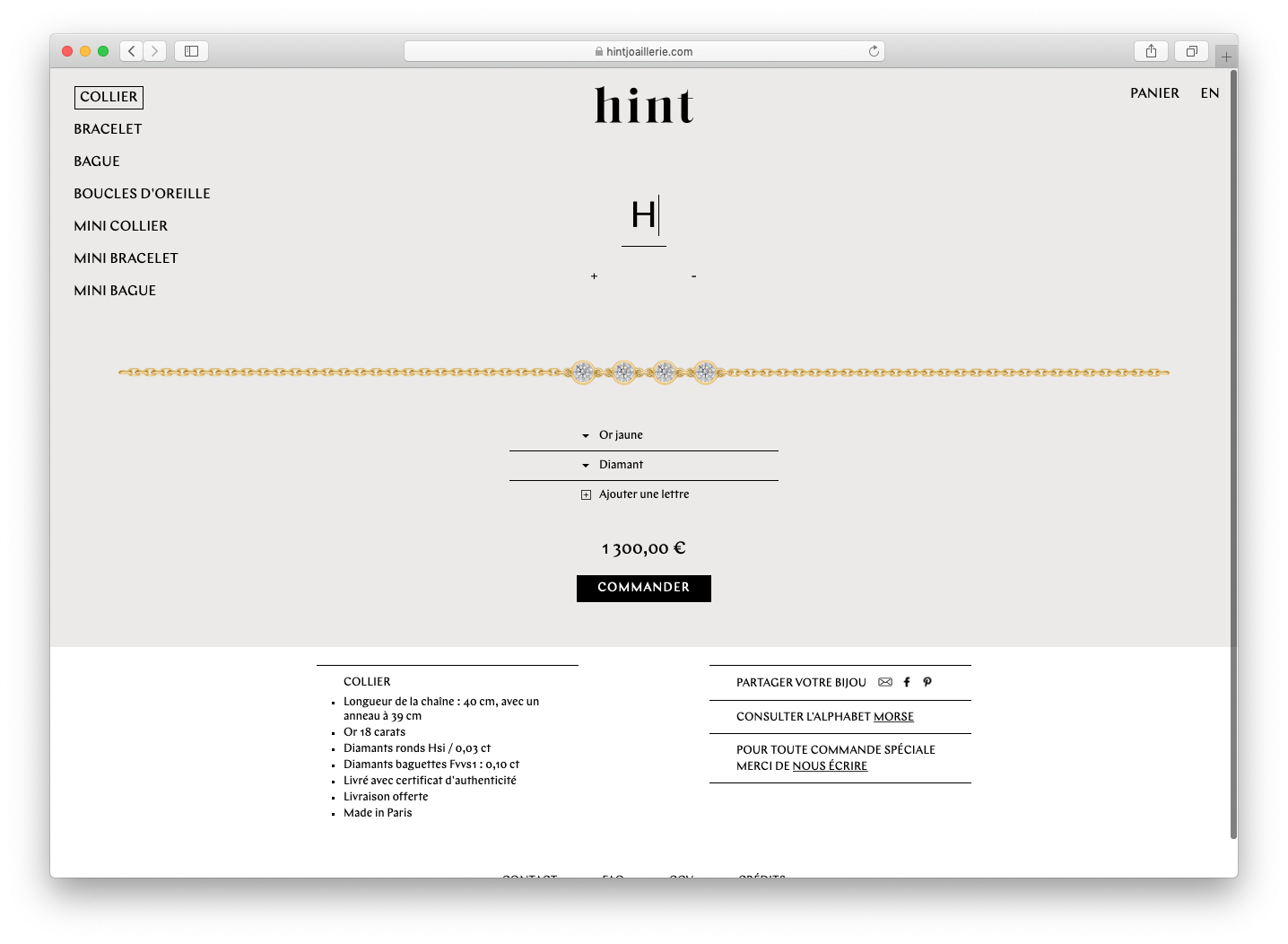The width and height of the screenshot is (1288, 944).
Task: Click the 'Diamants ronds Hsi / 0,03 ct' text
Action: [x=417, y=748]
